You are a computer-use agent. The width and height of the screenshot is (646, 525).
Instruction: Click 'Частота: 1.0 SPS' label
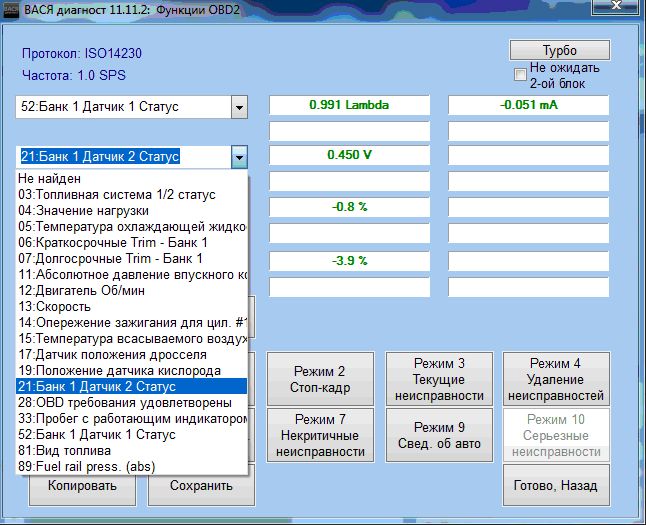pos(74,75)
